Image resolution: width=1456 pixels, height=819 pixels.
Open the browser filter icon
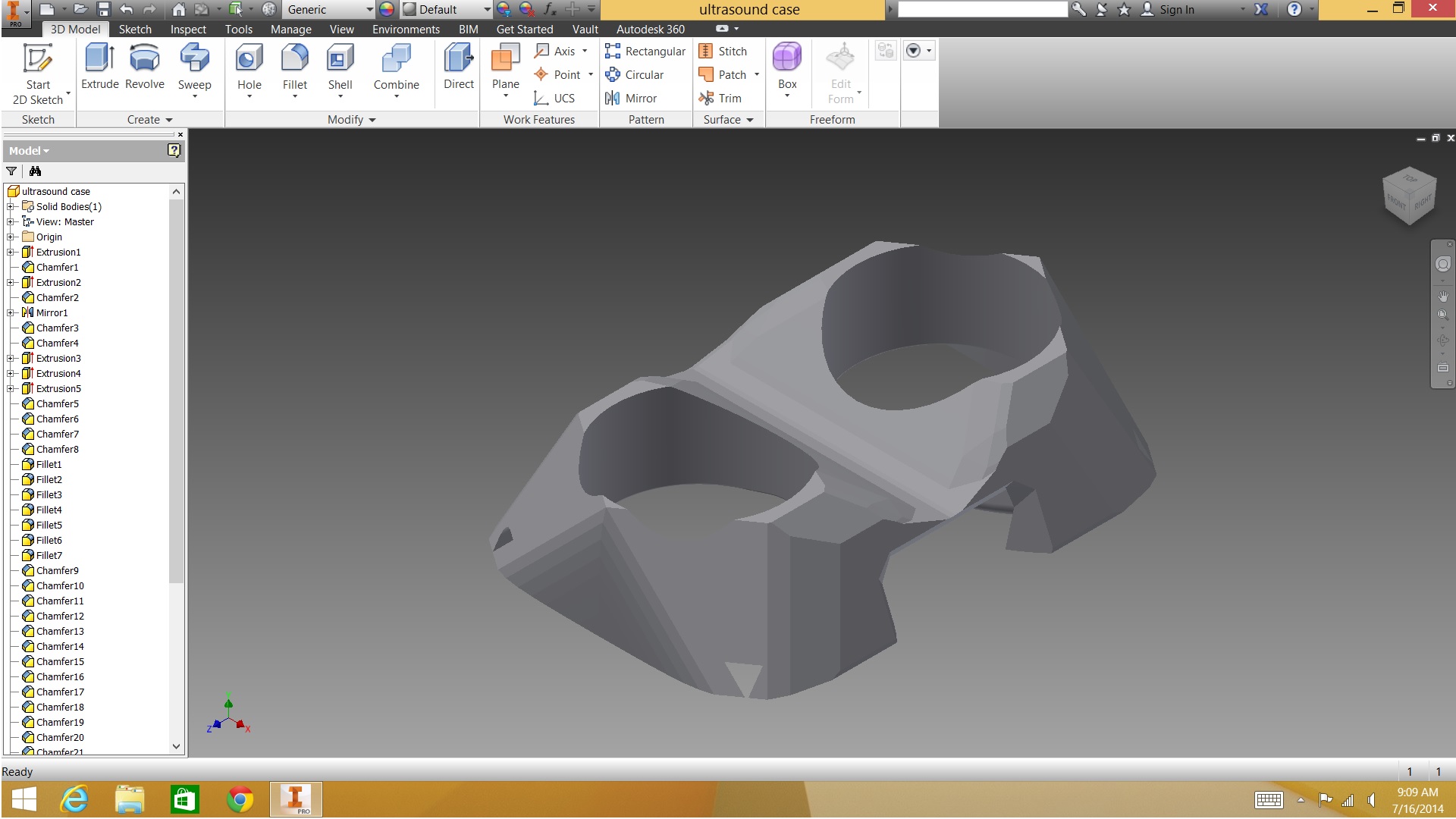tap(11, 171)
